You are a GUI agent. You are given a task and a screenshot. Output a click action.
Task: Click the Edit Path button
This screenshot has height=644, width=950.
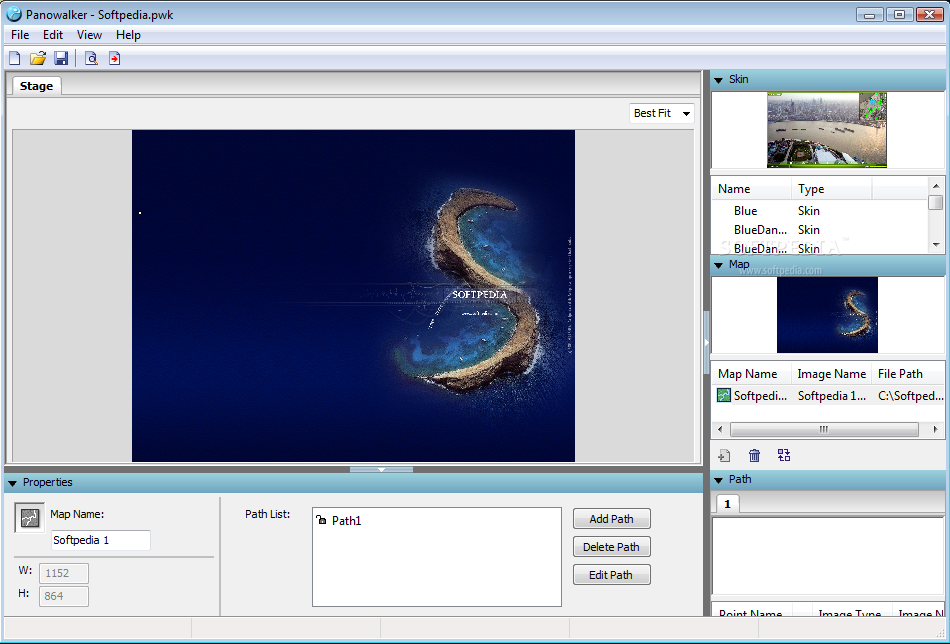click(612, 575)
